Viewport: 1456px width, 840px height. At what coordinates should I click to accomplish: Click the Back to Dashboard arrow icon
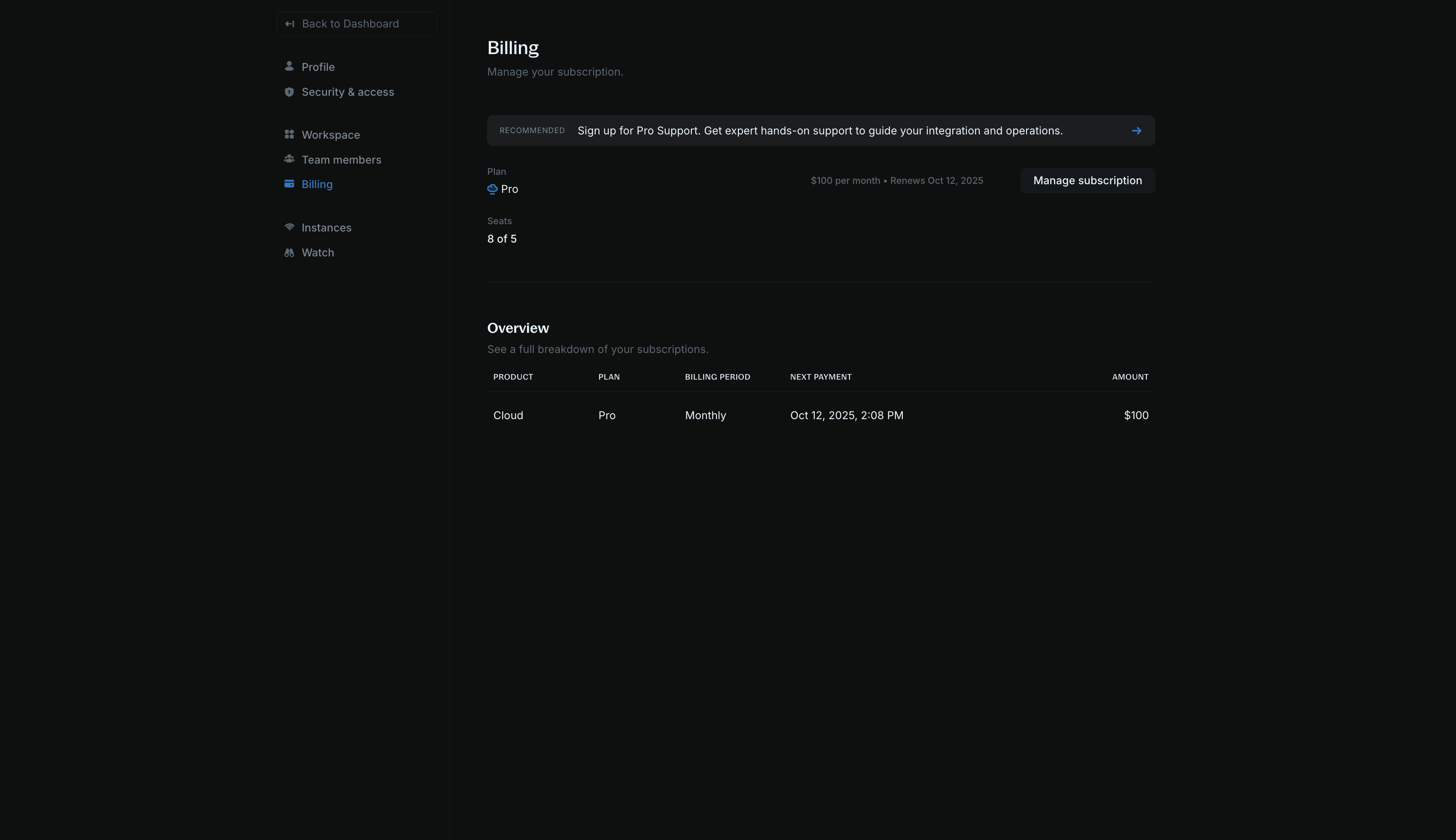point(289,24)
